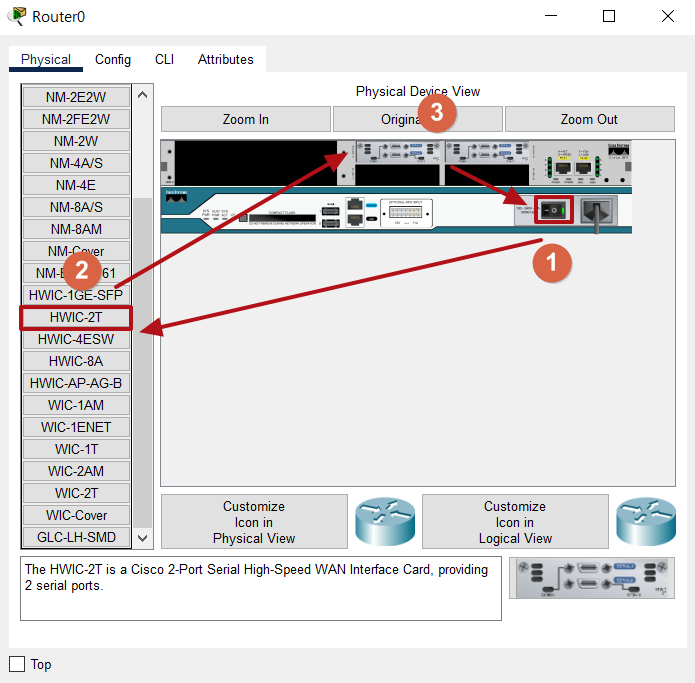Enable the Top checkbox

pyautogui.click(x=17, y=664)
